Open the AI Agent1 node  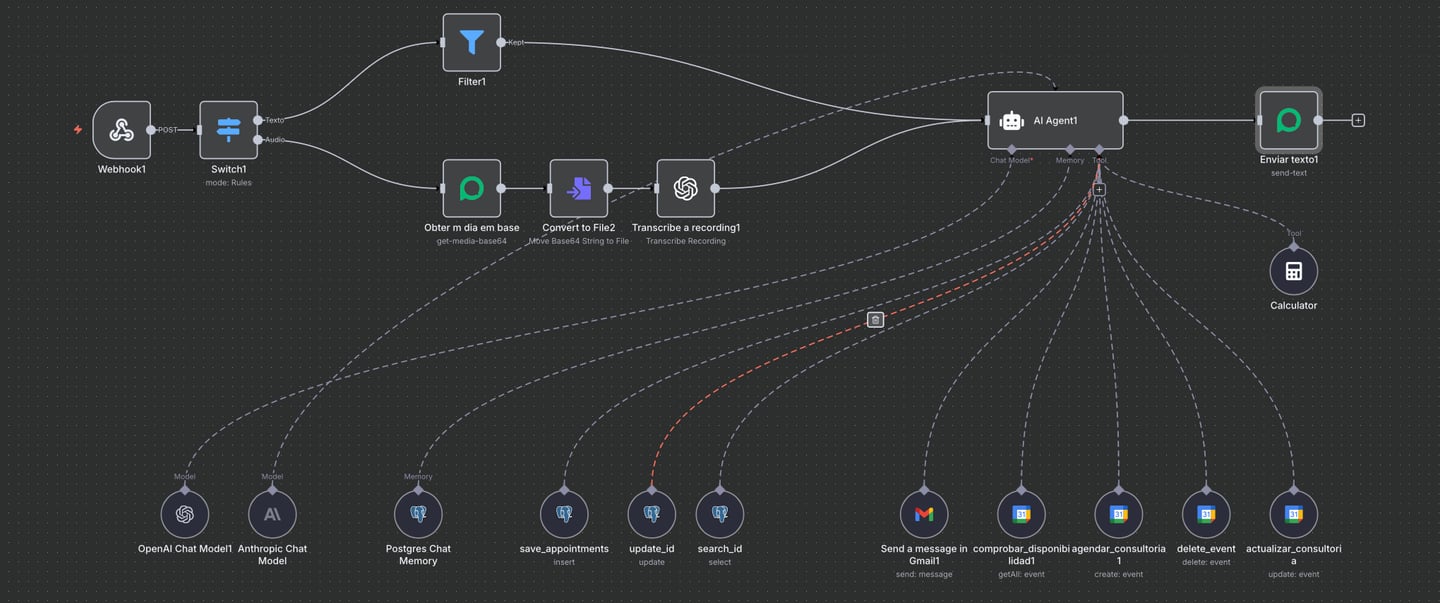tap(1055, 120)
